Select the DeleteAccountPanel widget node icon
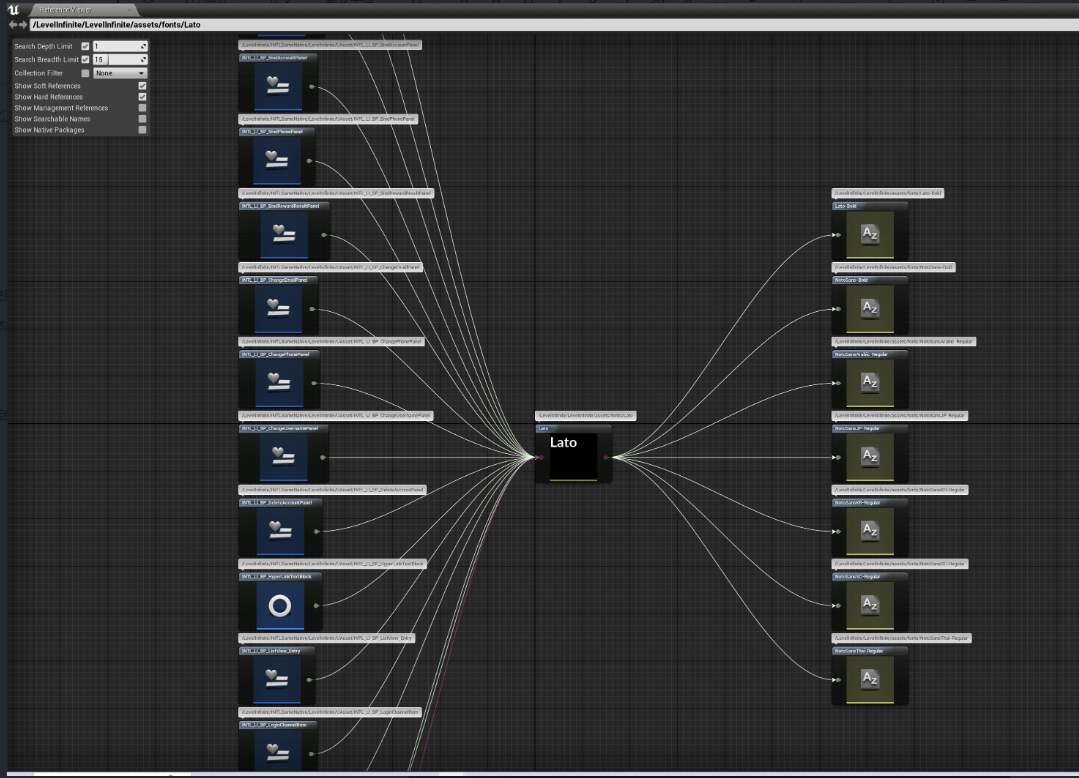Viewport: 1079px width, 778px height. coord(279,531)
